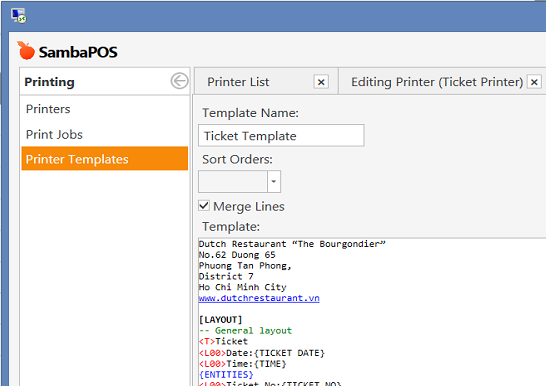Image resolution: width=546 pixels, height=386 pixels.
Task: Click the SambaPOS apple logo
Action: click(x=26, y=51)
